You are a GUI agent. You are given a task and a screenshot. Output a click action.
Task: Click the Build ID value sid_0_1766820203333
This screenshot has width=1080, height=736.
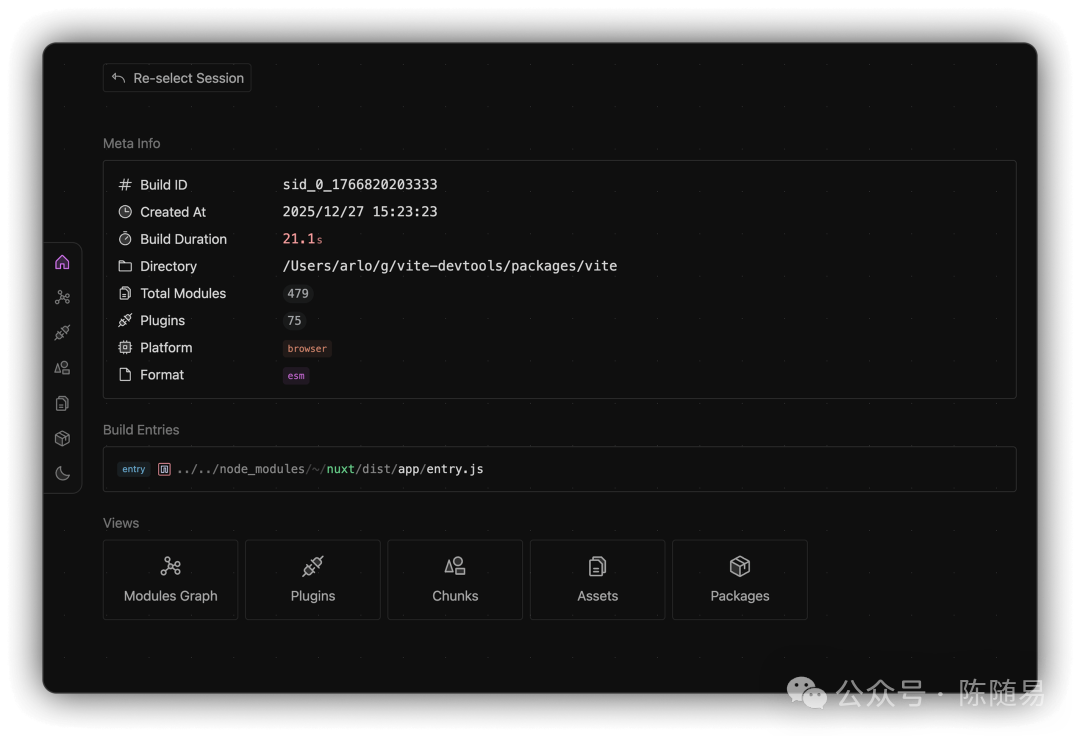[x=360, y=185]
